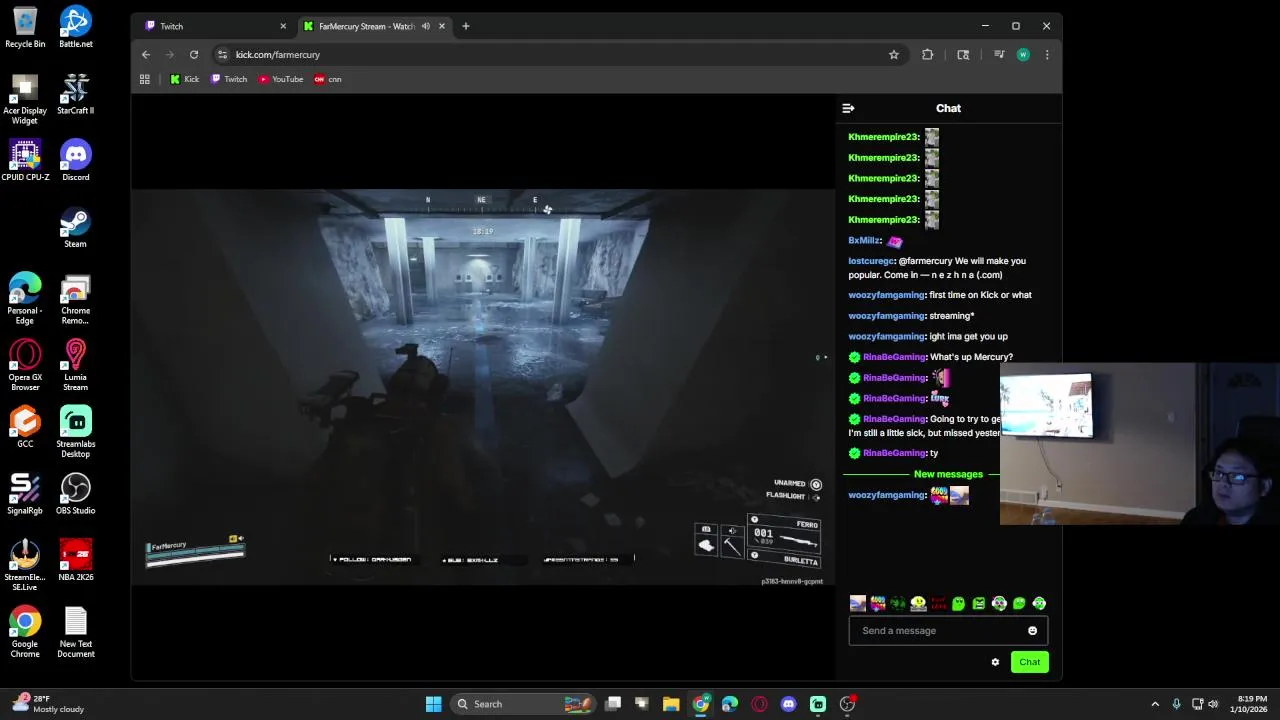Screen dimensions: 1280x720
Task: Open the weather widget showing 28°F
Action: pyautogui.click(x=46, y=704)
